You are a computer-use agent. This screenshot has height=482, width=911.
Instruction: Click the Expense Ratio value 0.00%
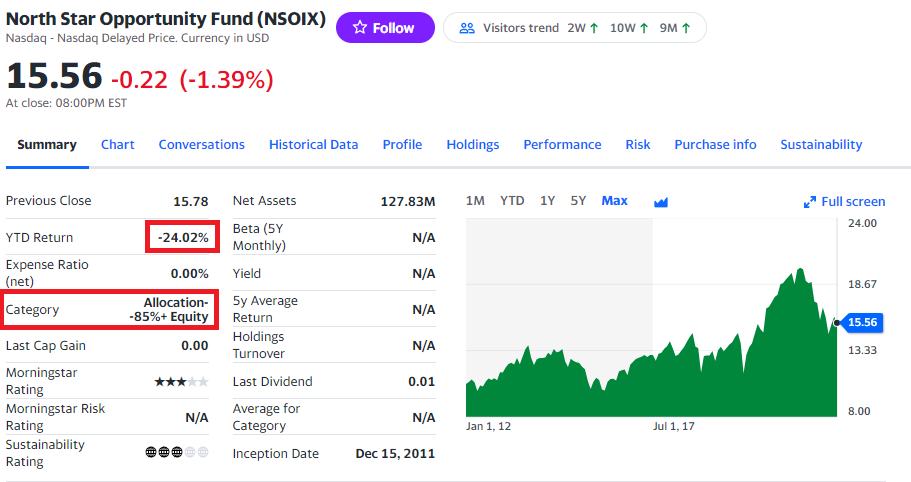pos(189,274)
